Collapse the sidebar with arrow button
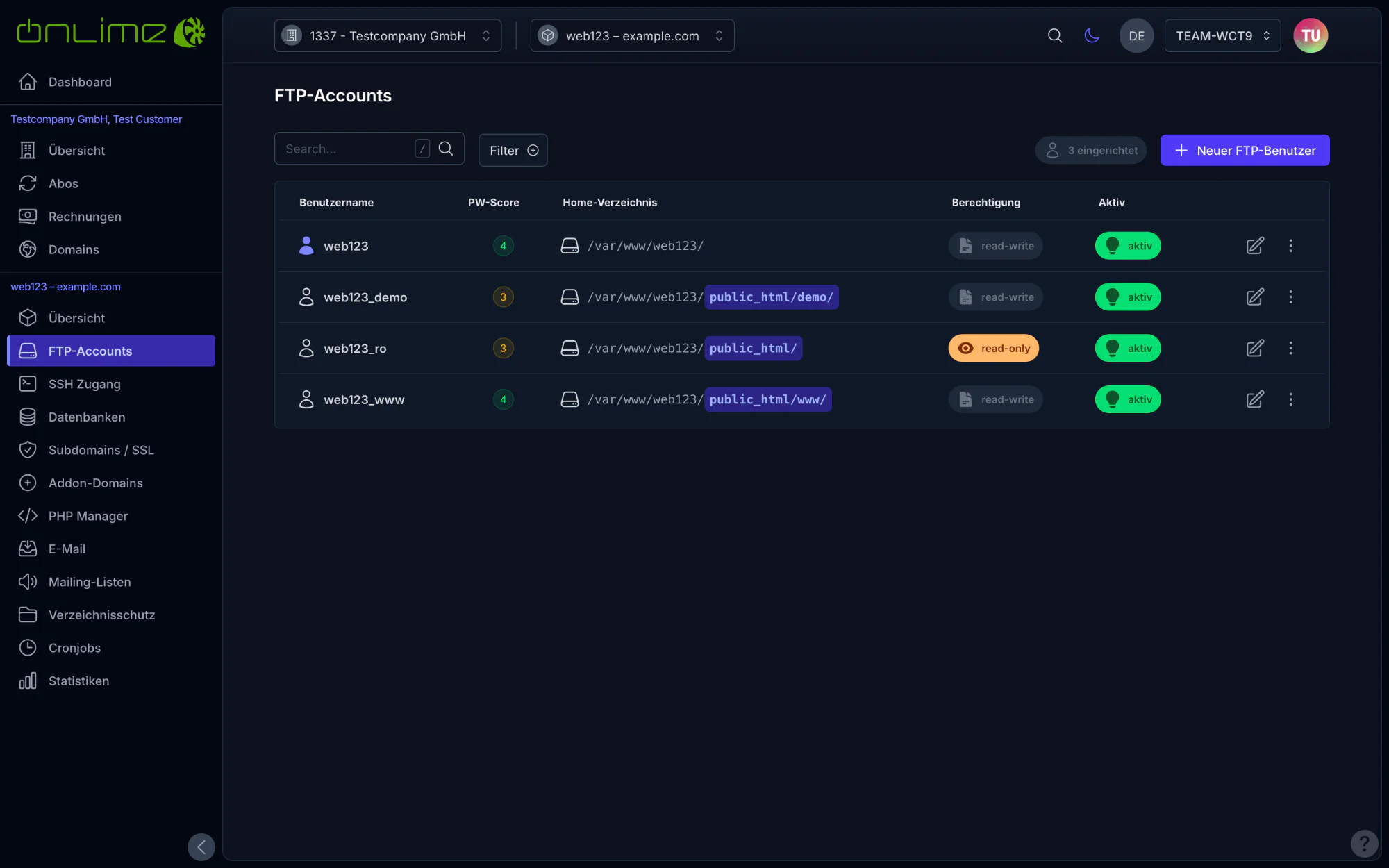Screen dimensions: 1389x868 click(201, 846)
